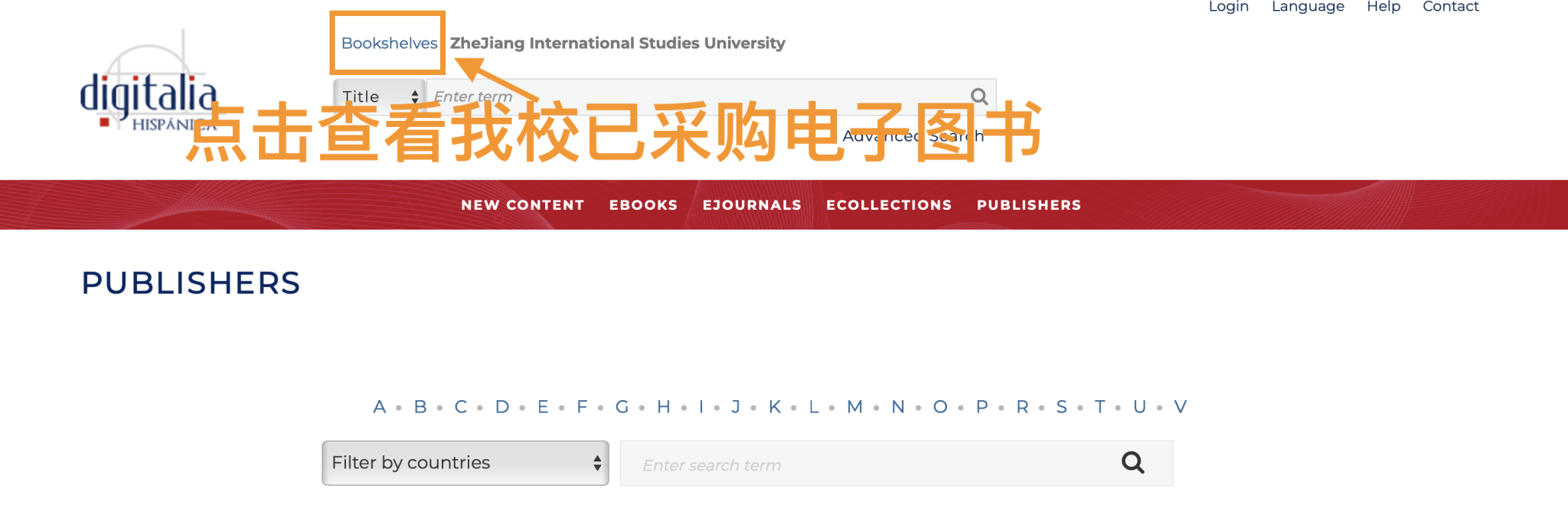Filter publishers by letter G
This screenshot has height=531, width=1568.
click(x=622, y=407)
